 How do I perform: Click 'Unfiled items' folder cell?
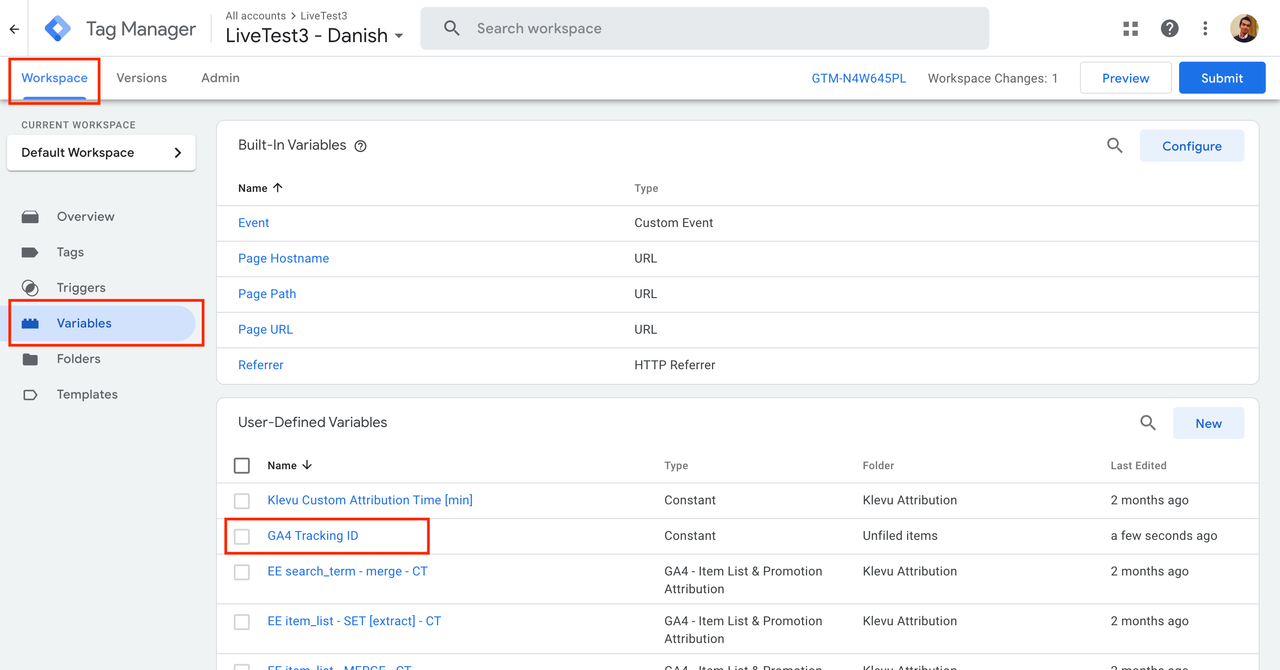(x=900, y=536)
